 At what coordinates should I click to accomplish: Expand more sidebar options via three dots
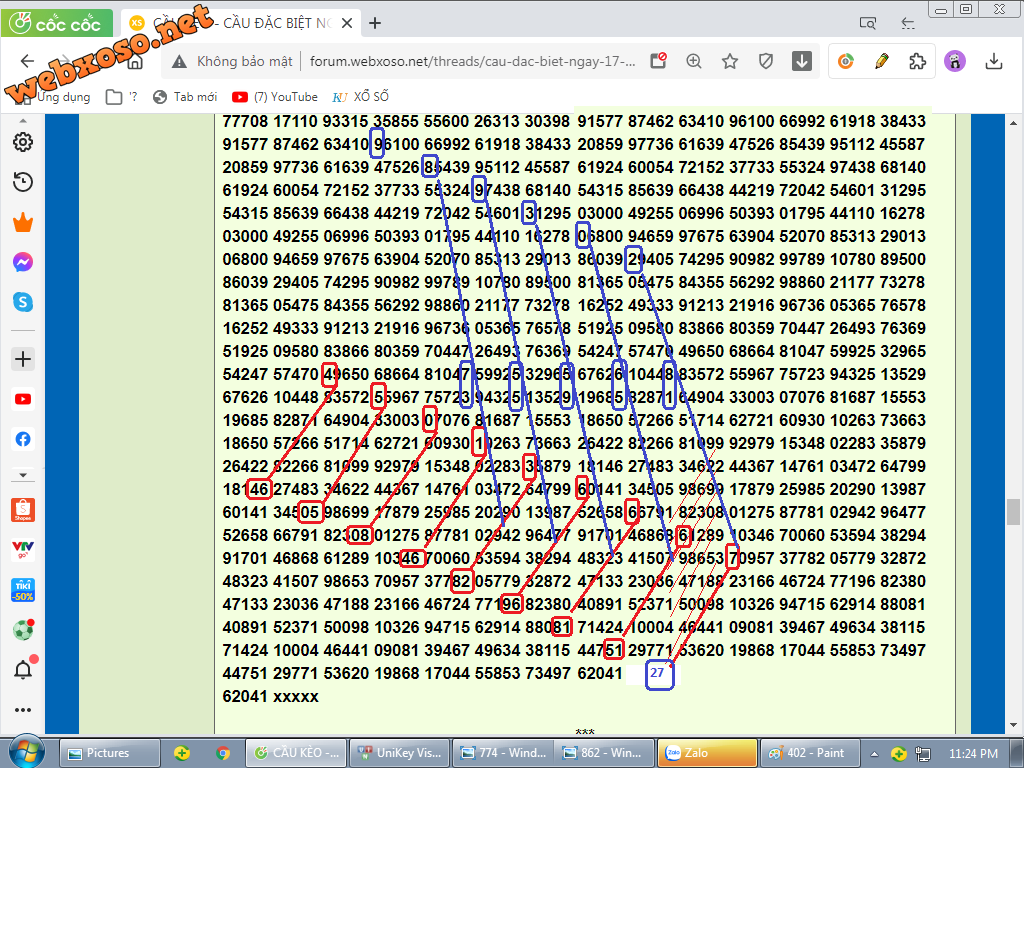tap(22, 710)
